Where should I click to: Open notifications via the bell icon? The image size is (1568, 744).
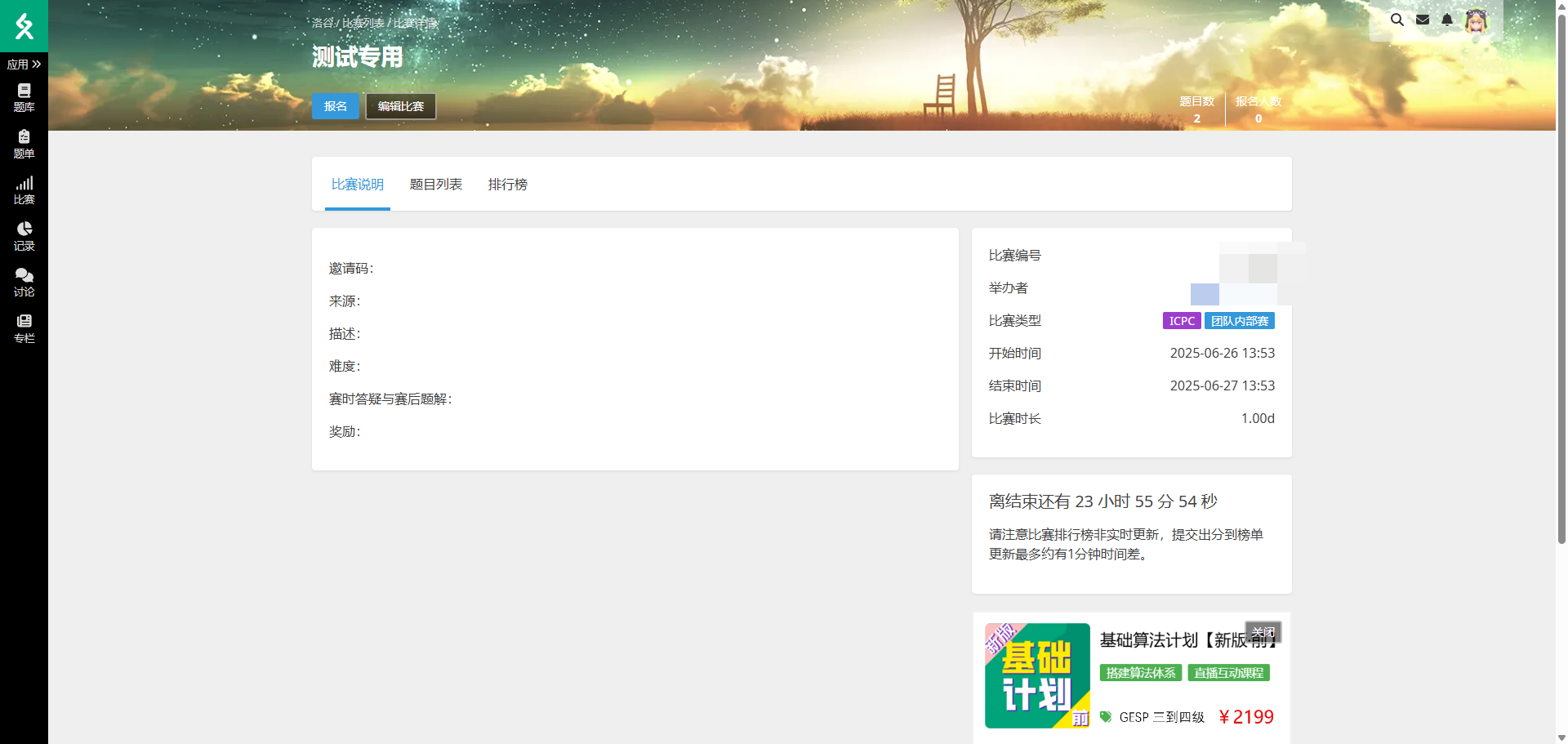click(x=1446, y=20)
